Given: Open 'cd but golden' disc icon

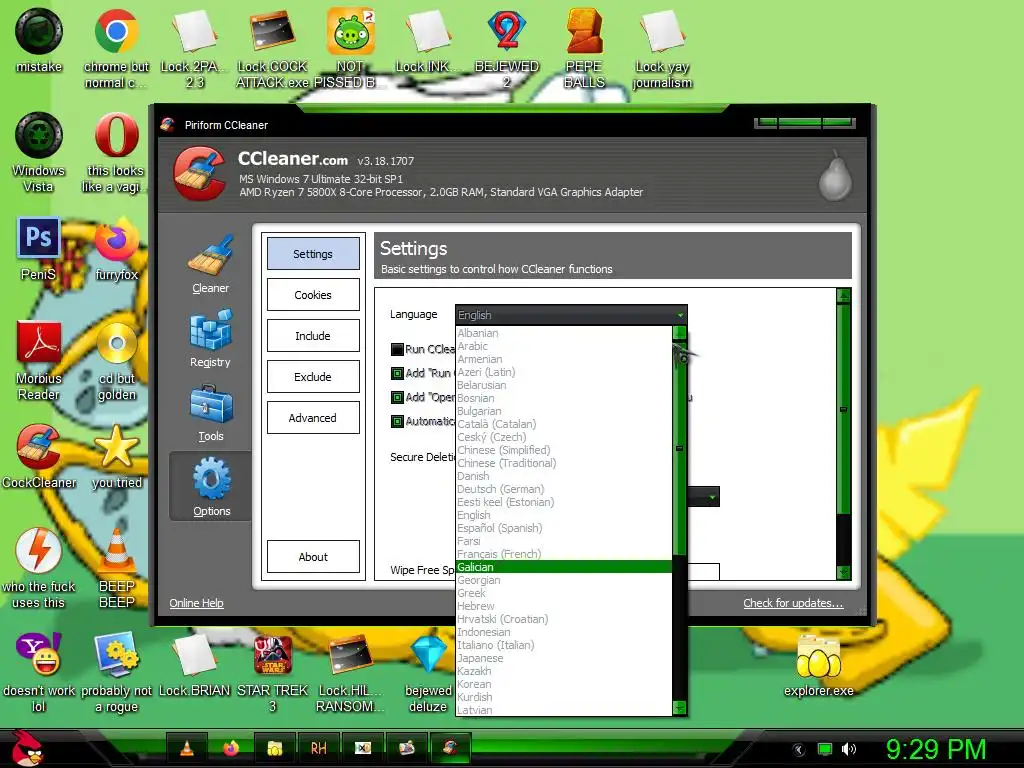Looking at the screenshot, I should tap(117, 360).
